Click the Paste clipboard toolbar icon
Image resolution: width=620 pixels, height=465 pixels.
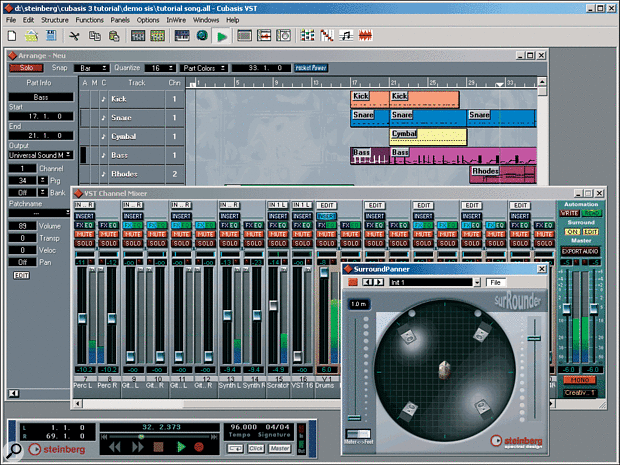tap(114, 36)
